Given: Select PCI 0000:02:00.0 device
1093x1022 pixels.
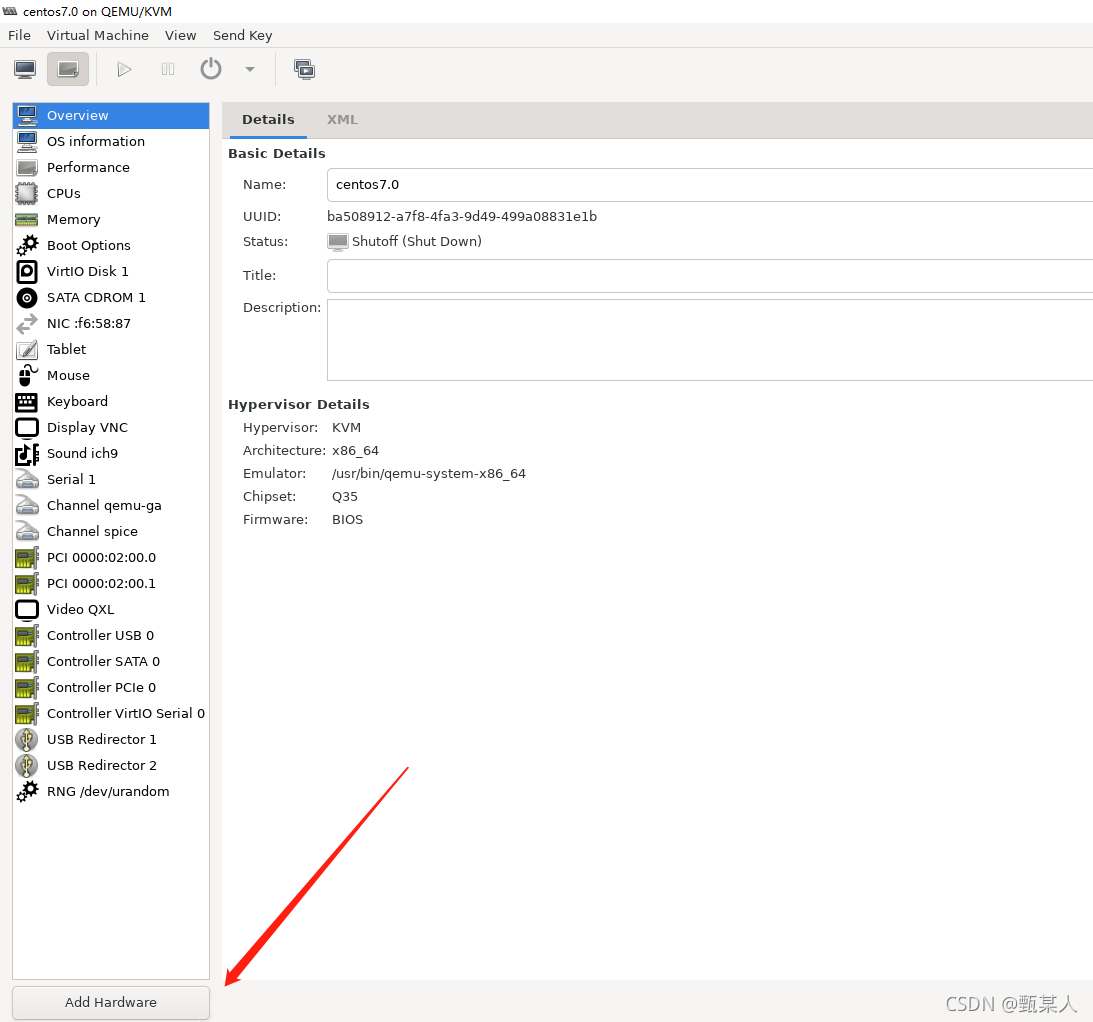Looking at the screenshot, I should tap(111, 558).
